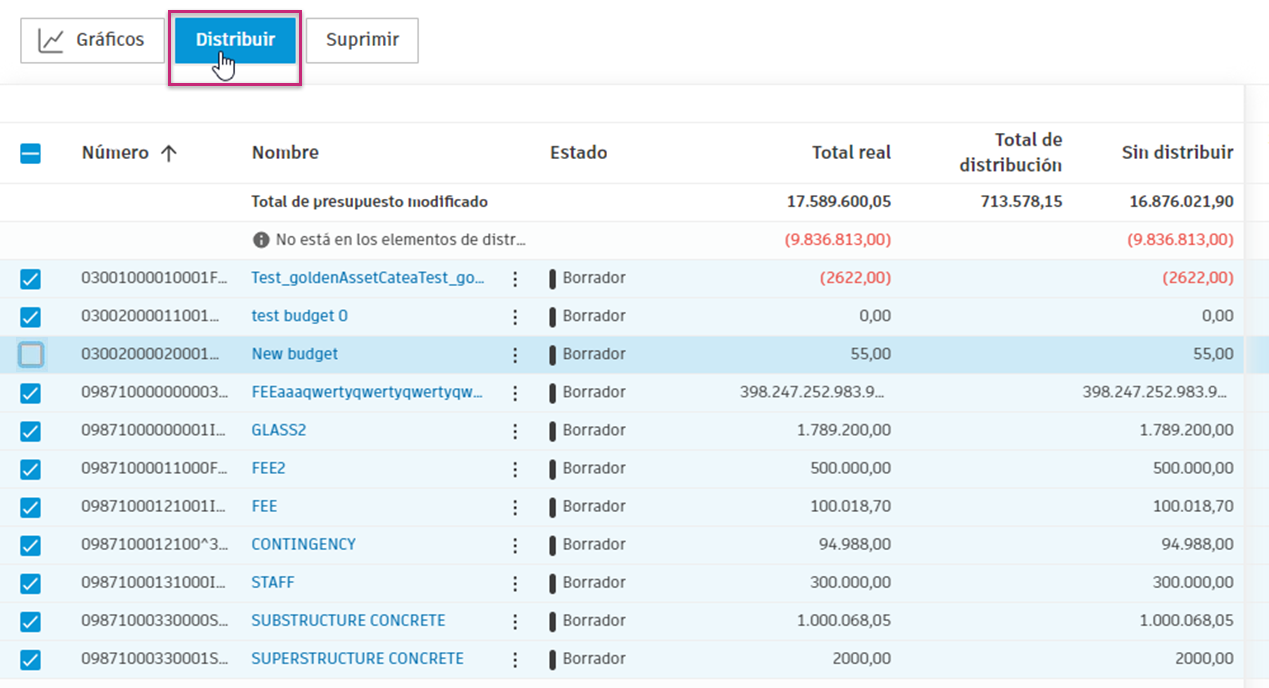1269x688 pixels.
Task: Click the Estado column header
Action: pos(578,153)
